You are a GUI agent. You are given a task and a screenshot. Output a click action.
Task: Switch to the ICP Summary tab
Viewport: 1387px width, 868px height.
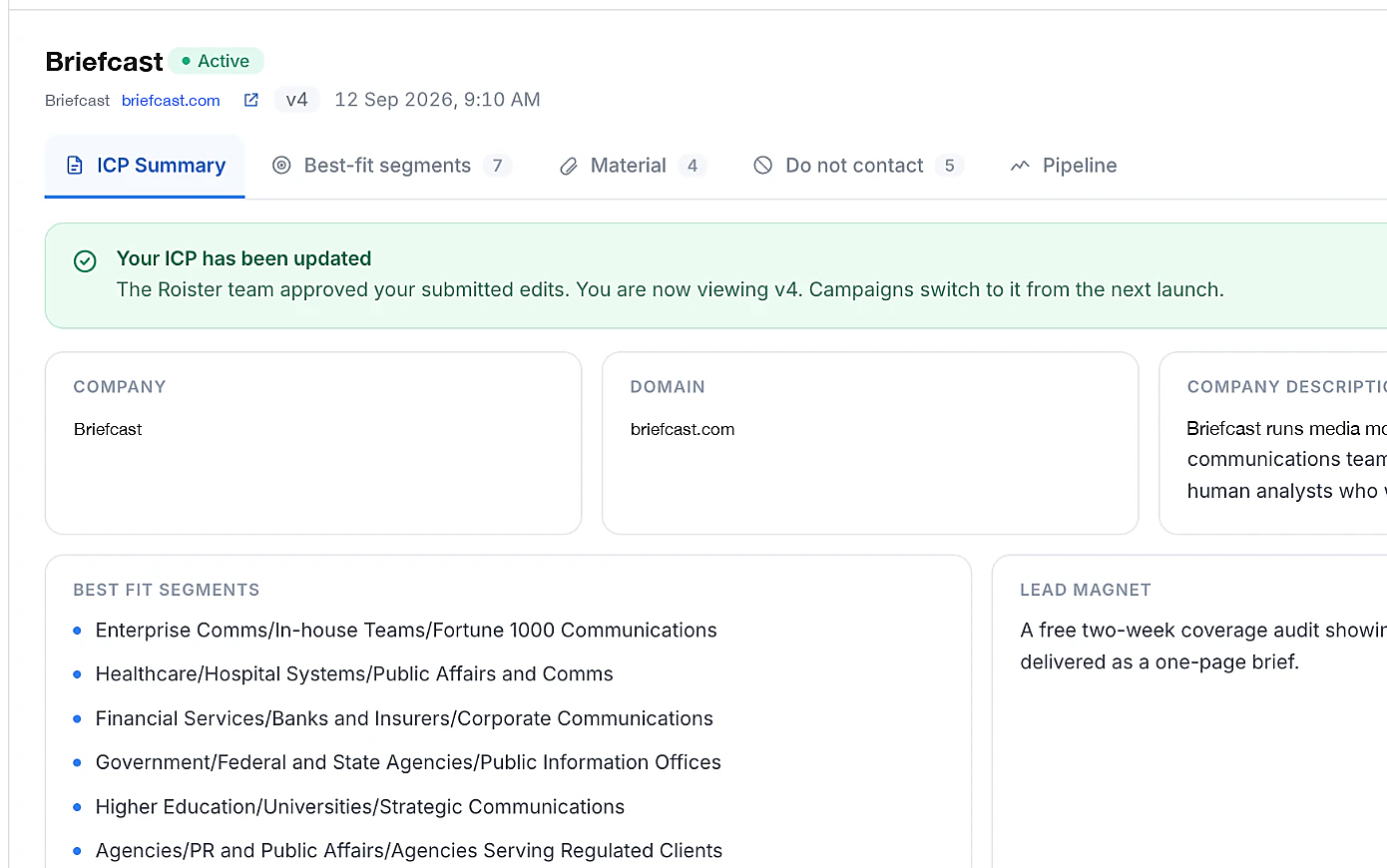tap(145, 166)
